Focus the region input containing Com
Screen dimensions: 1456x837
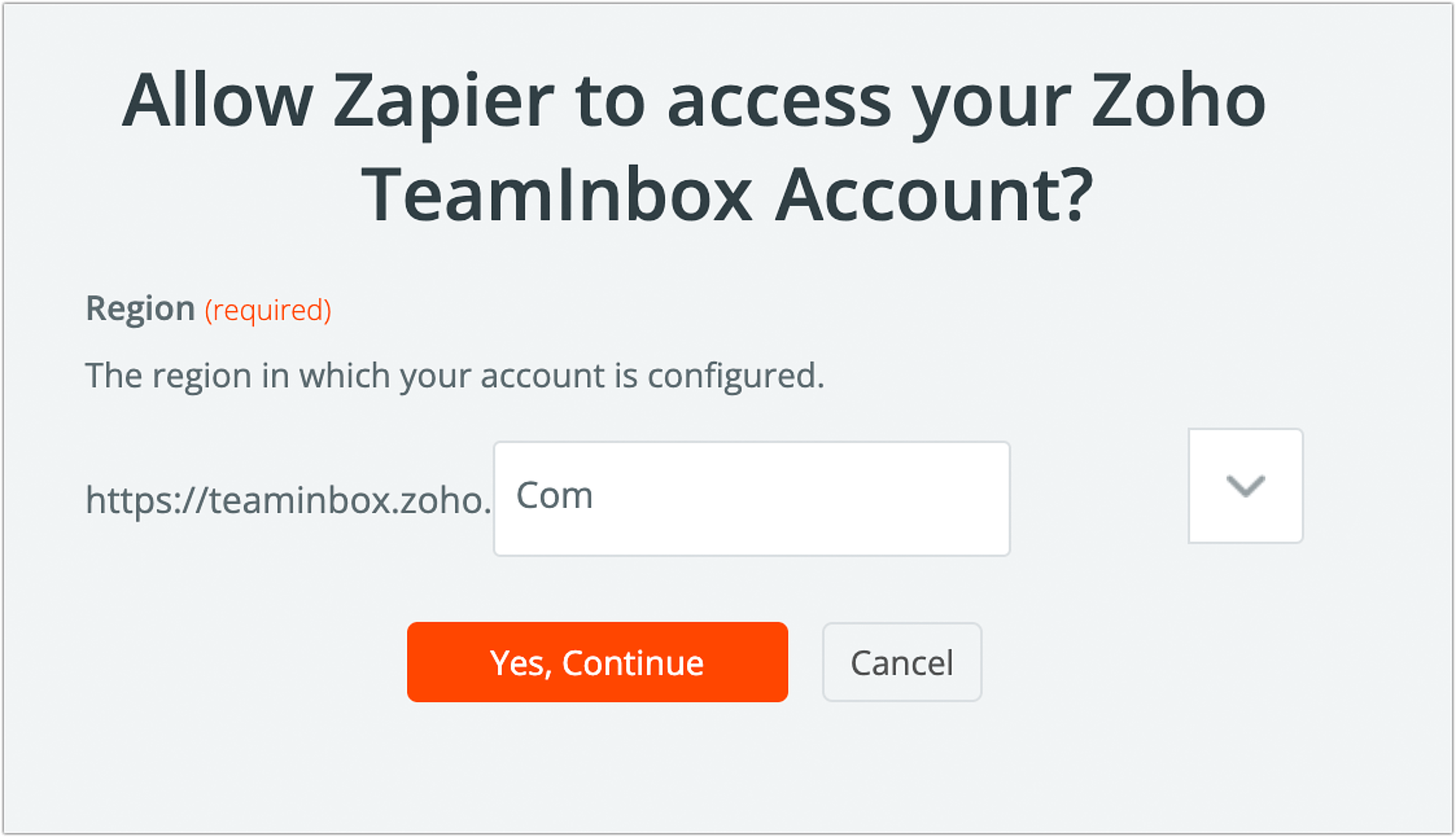click(x=751, y=499)
